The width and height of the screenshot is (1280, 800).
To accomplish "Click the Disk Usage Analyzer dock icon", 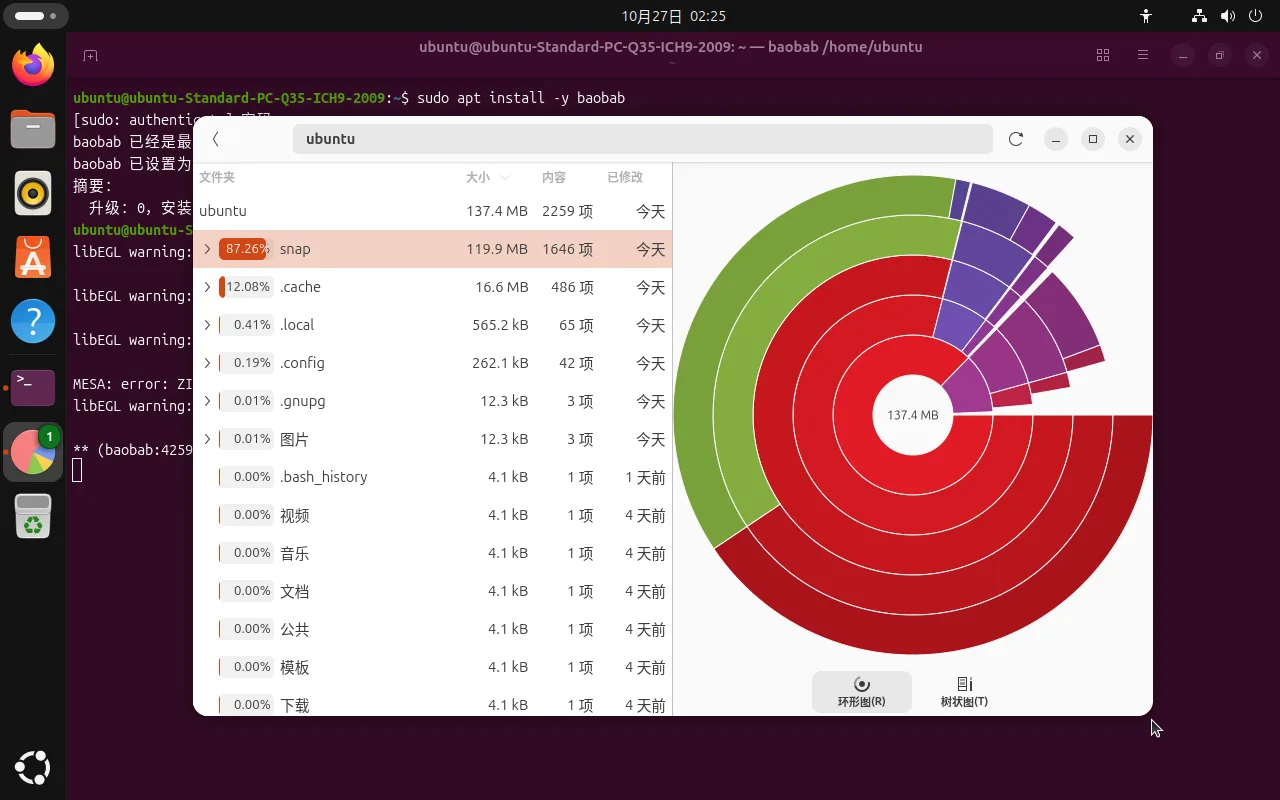I will tap(33, 452).
